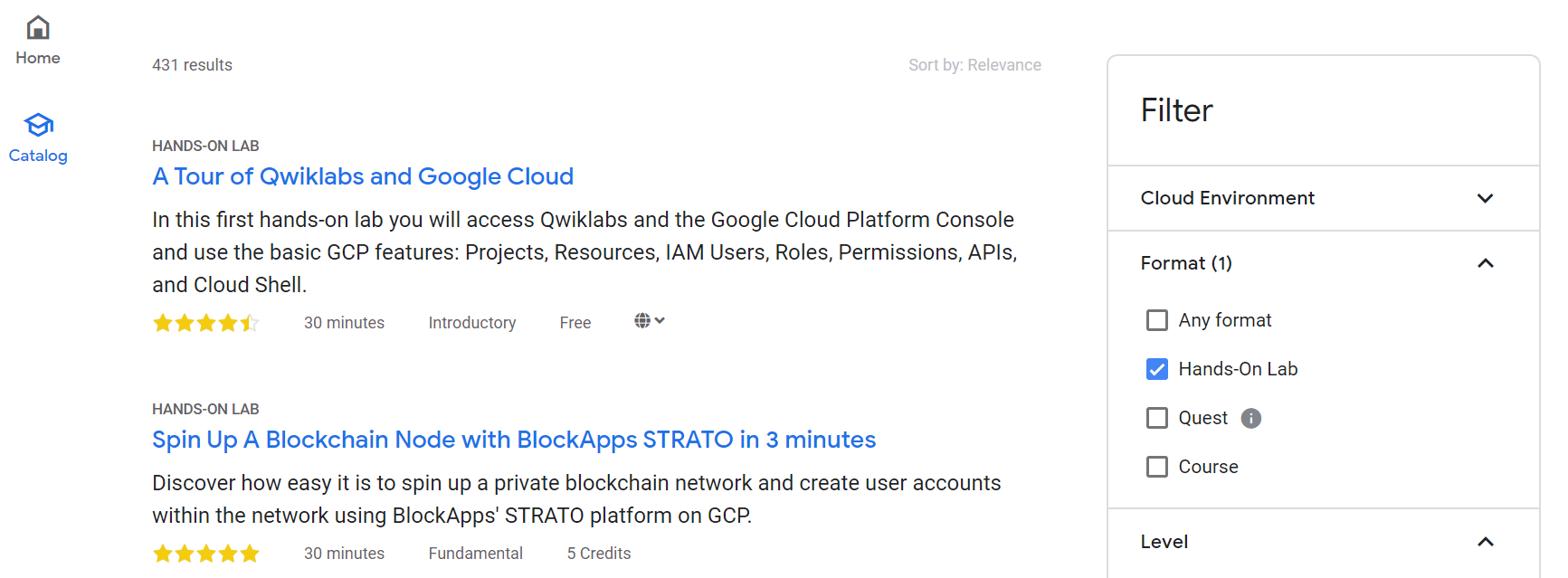Enable the Course format checkbox
The width and height of the screenshot is (1568, 578).
tap(1157, 467)
